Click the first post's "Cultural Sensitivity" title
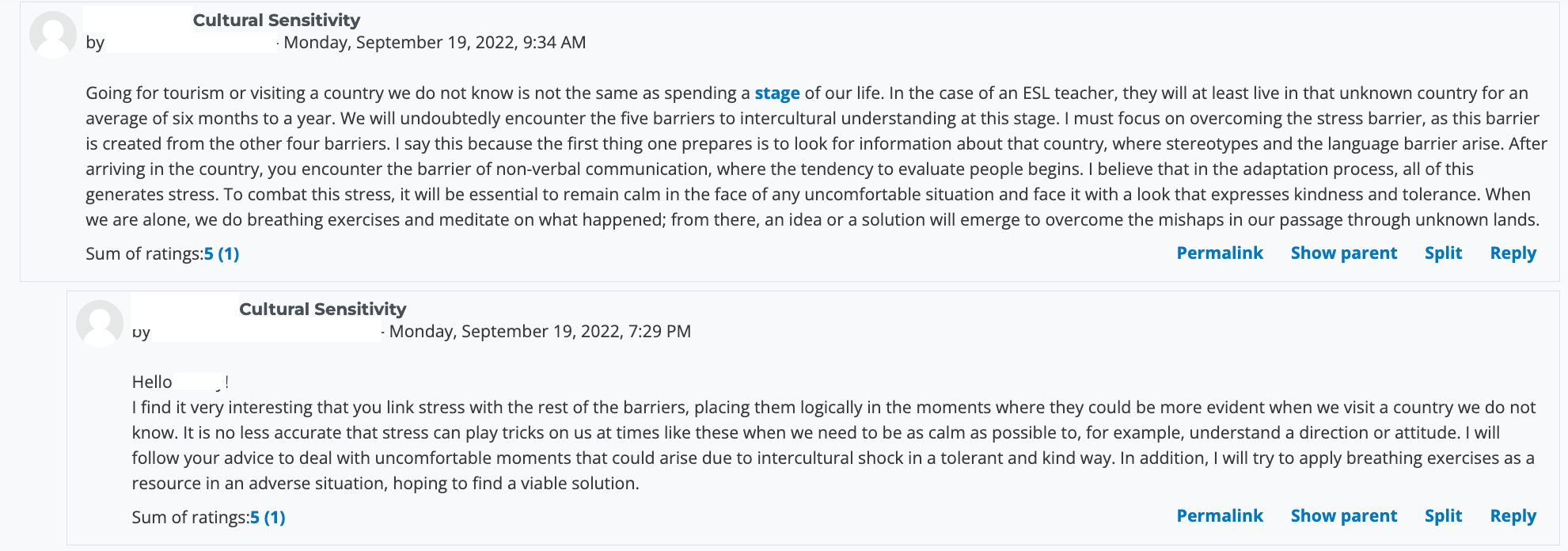The image size is (1568, 551). [276, 21]
